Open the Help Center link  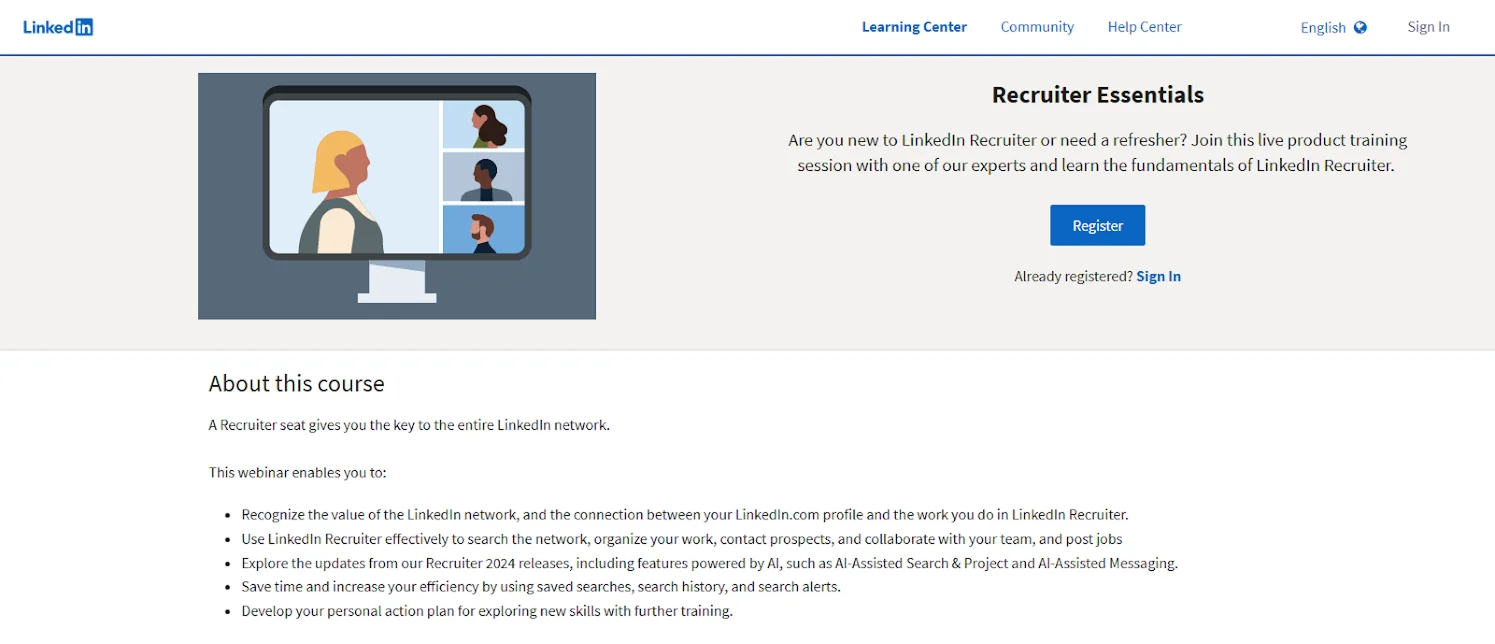(1144, 27)
